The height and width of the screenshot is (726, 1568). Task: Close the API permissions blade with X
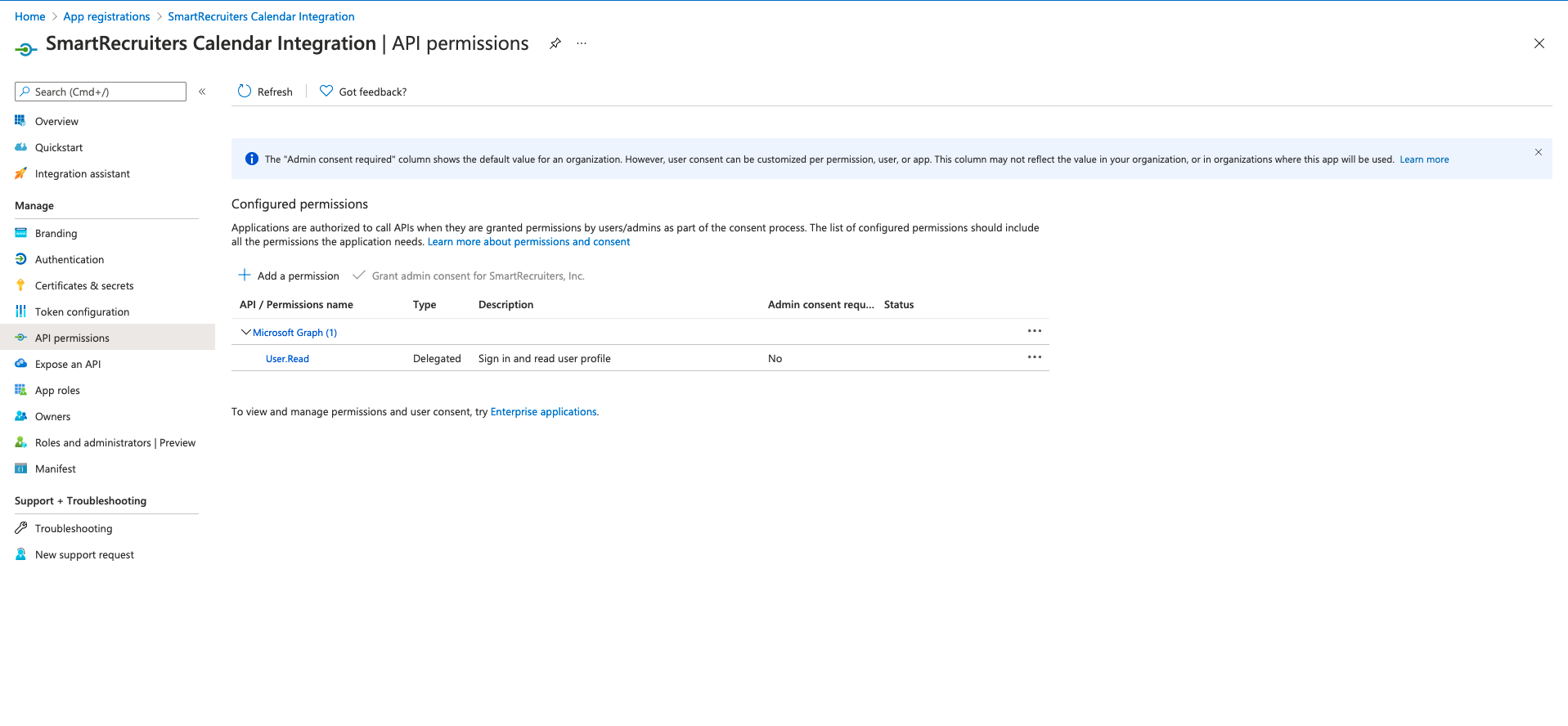[x=1539, y=43]
